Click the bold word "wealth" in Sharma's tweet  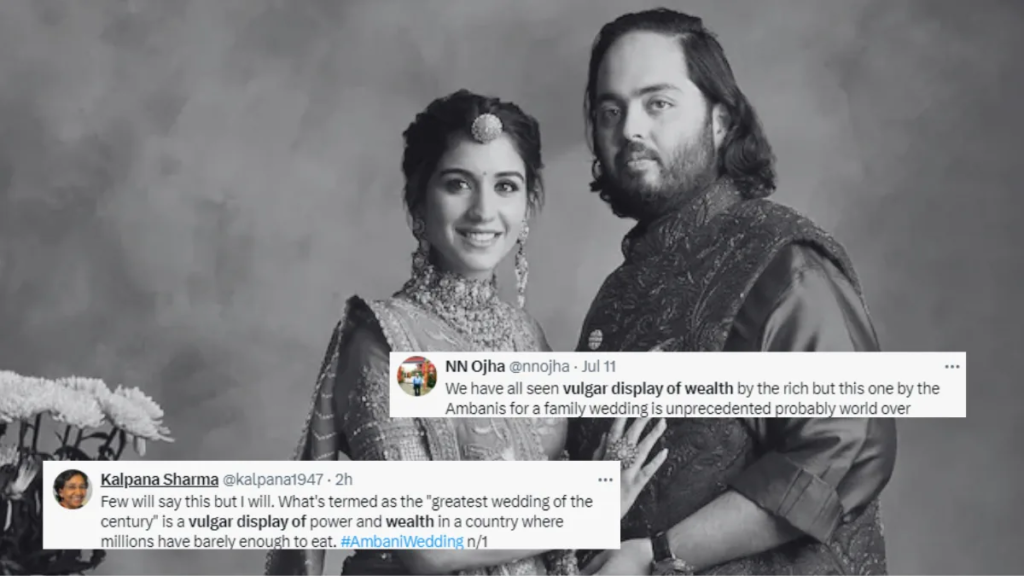(x=409, y=522)
